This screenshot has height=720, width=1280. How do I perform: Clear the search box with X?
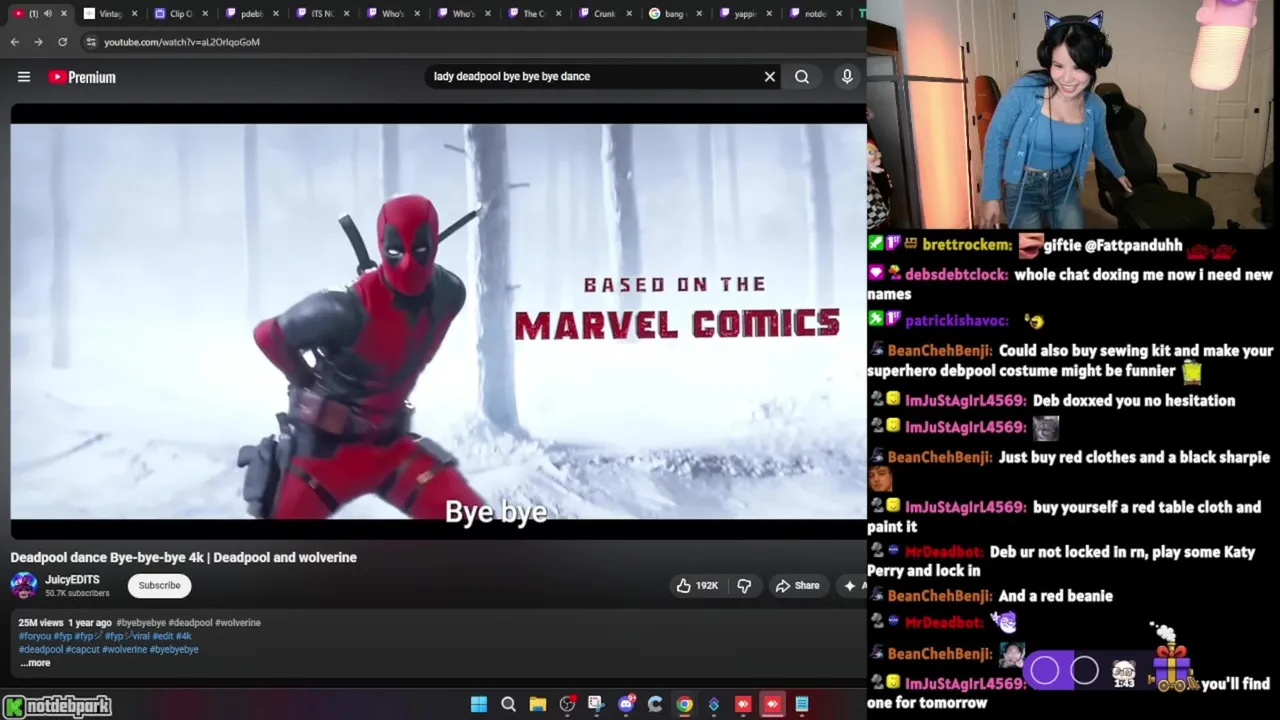coord(770,76)
